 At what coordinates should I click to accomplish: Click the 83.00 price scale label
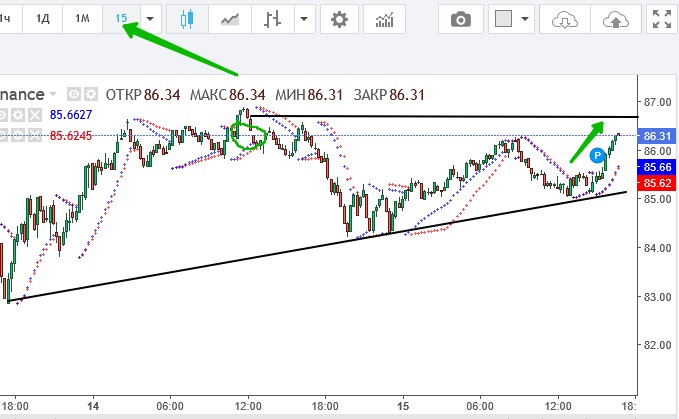[657, 297]
